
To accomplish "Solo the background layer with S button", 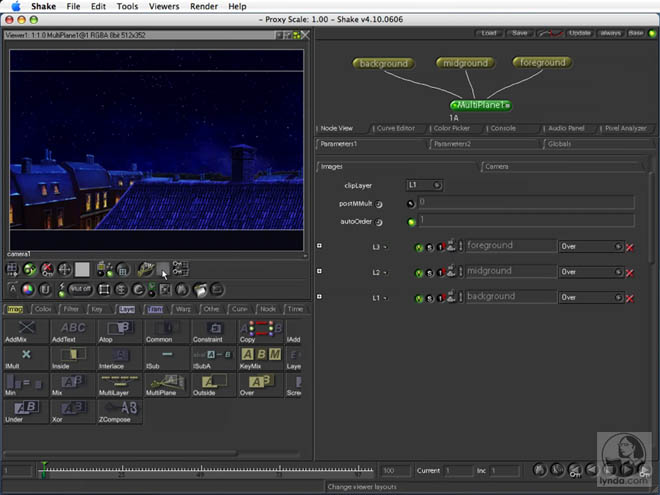I will coord(429,298).
